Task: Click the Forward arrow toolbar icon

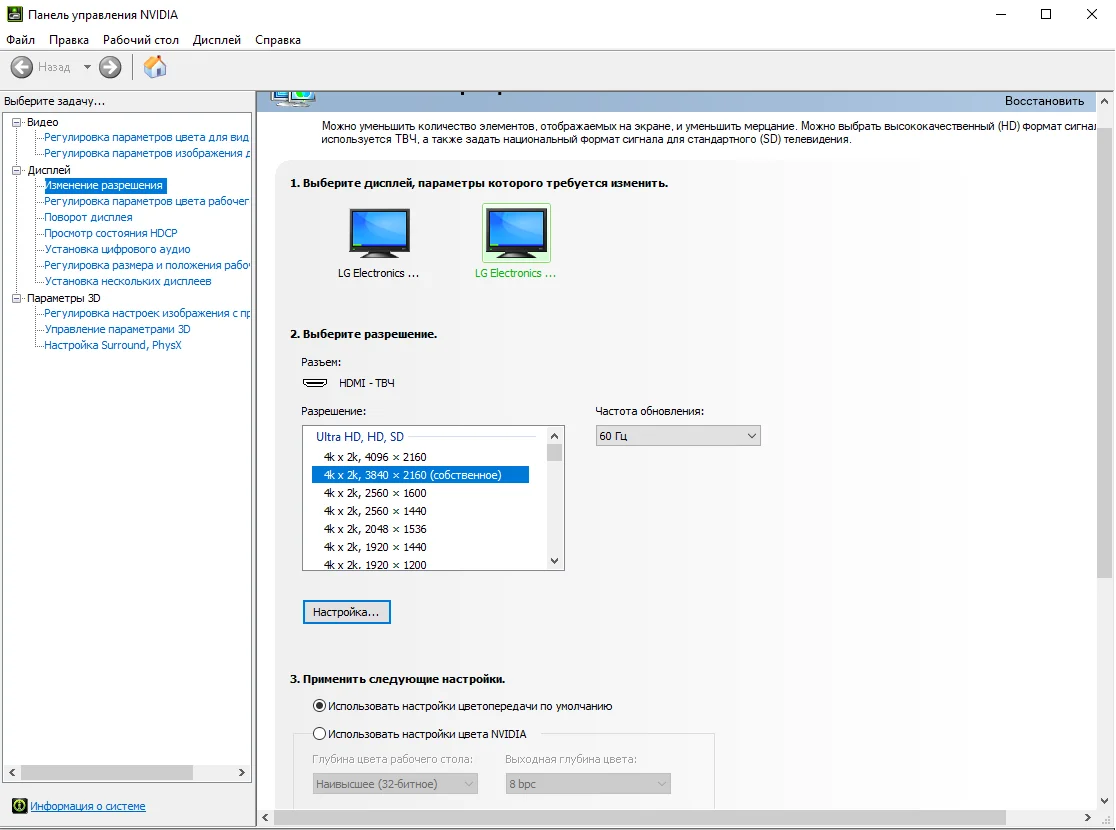Action: point(110,67)
